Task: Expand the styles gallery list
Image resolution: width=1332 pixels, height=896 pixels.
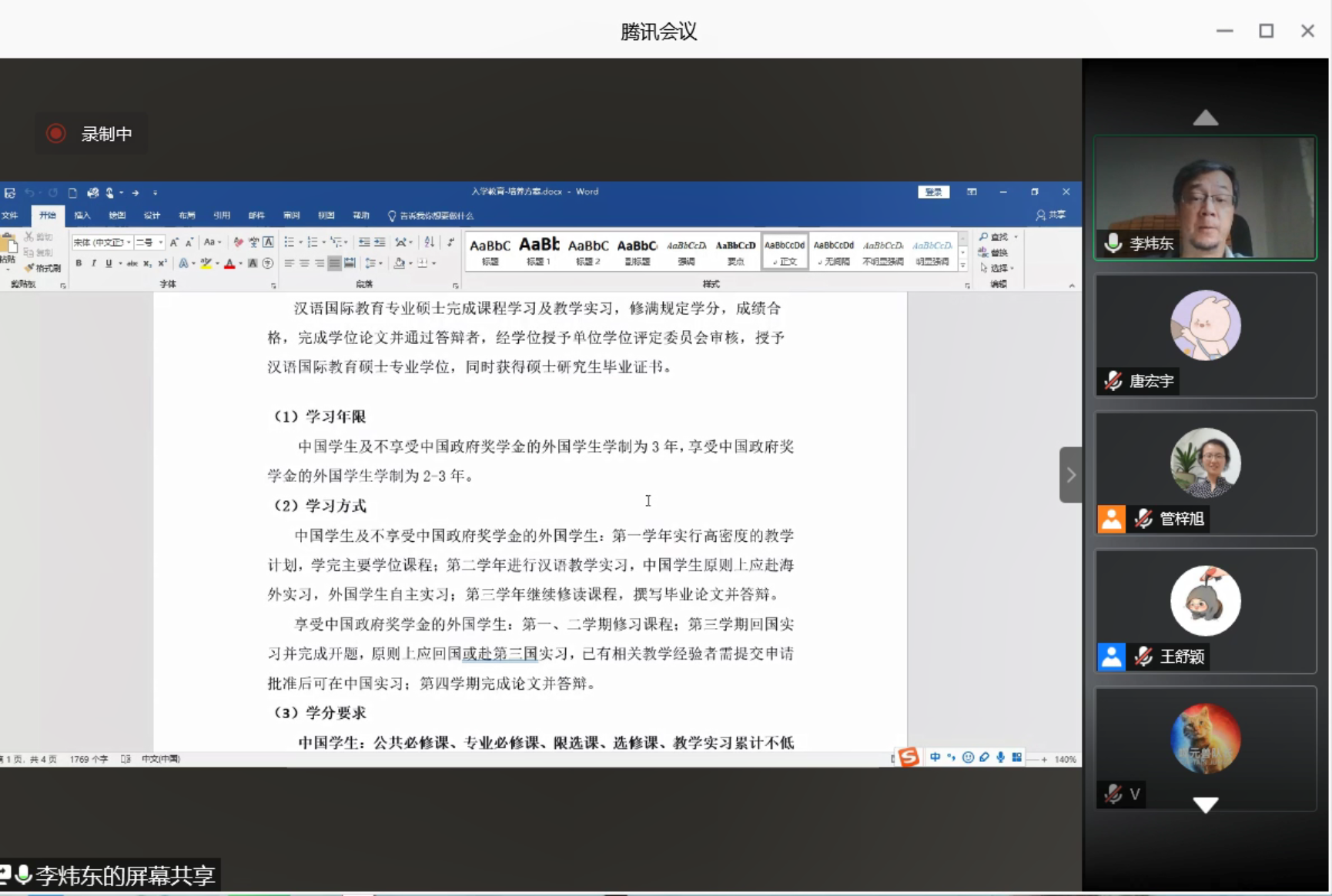Action: coord(962,266)
